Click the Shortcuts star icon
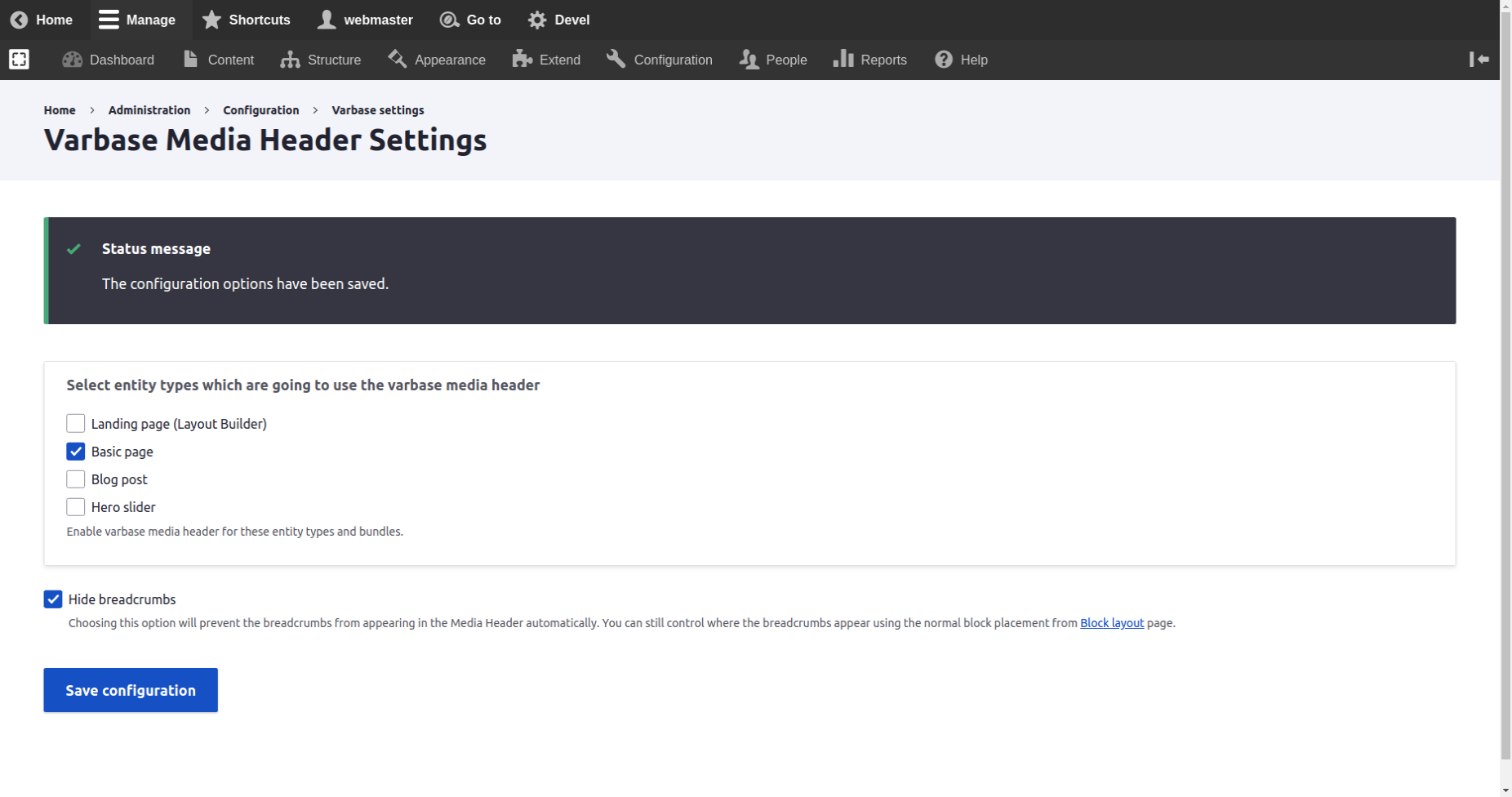 pos(212,20)
